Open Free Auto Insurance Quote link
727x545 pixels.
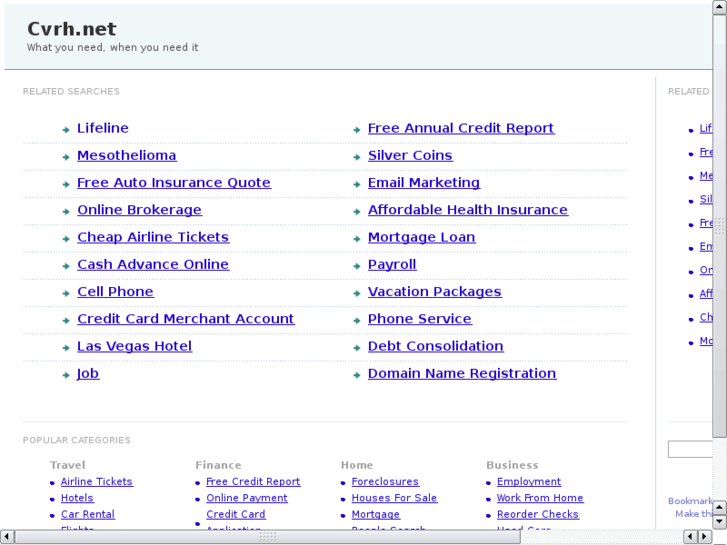173,183
